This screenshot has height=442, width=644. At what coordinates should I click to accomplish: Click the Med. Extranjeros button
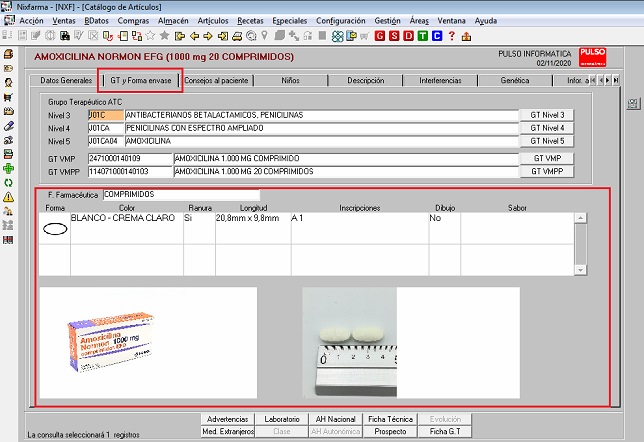point(228,431)
